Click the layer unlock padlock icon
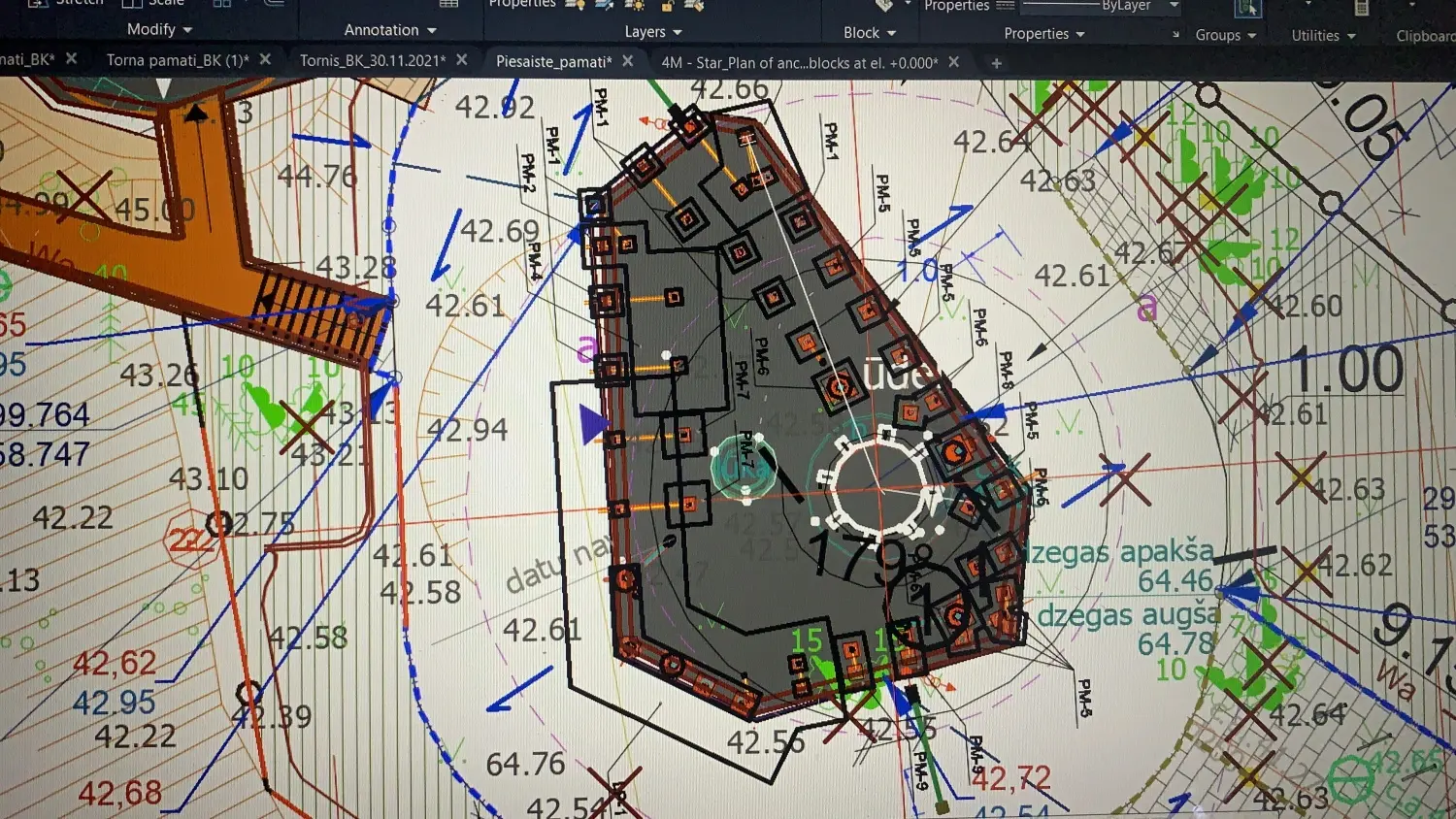This screenshot has height=819, width=1456. [x=668, y=6]
